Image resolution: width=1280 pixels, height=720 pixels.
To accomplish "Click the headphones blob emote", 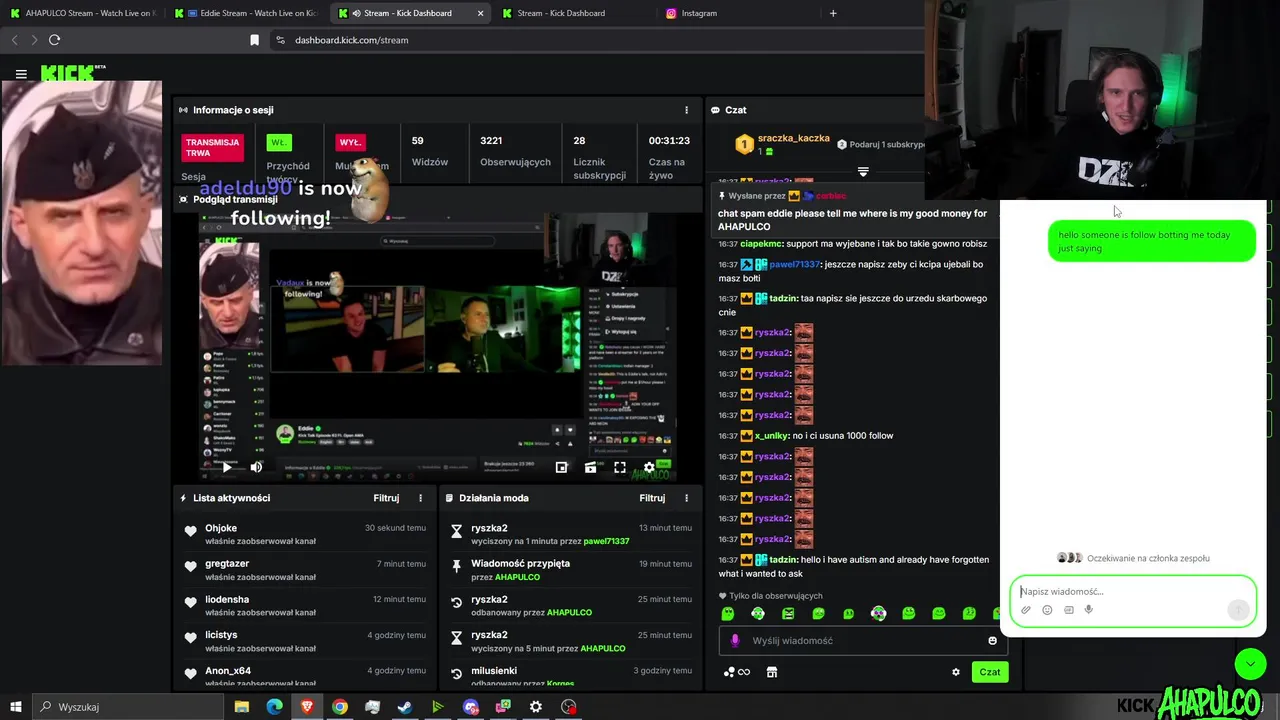I will 758,613.
